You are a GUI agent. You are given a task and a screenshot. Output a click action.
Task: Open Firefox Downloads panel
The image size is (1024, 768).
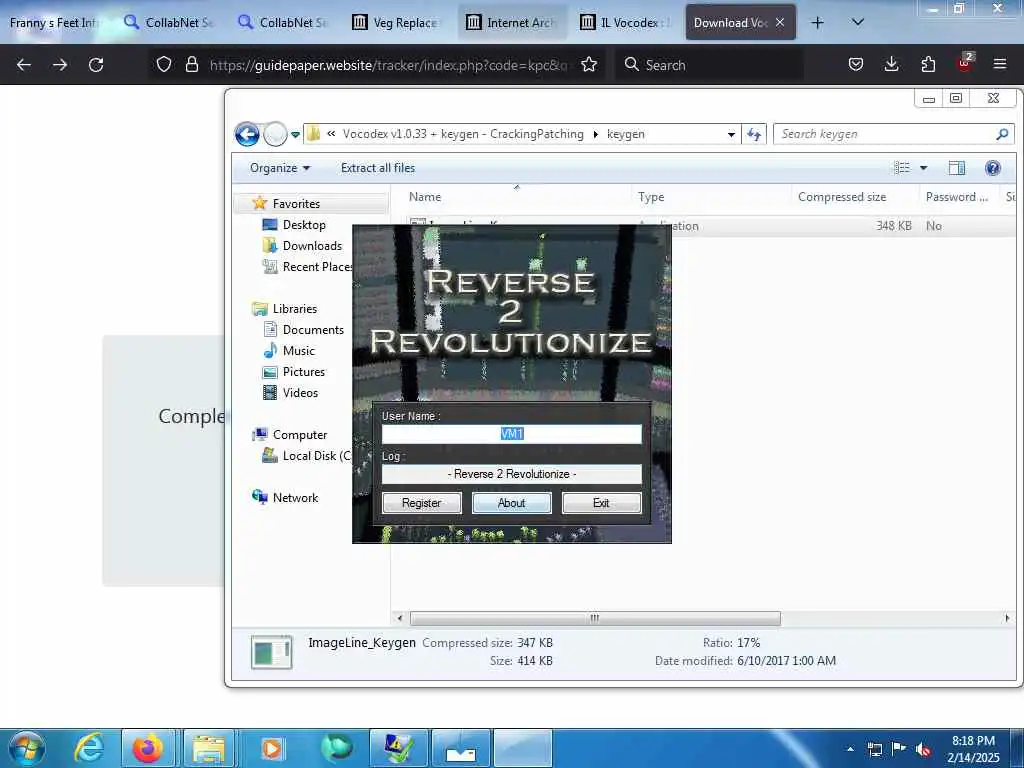pyautogui.click(x=891, y=65)
